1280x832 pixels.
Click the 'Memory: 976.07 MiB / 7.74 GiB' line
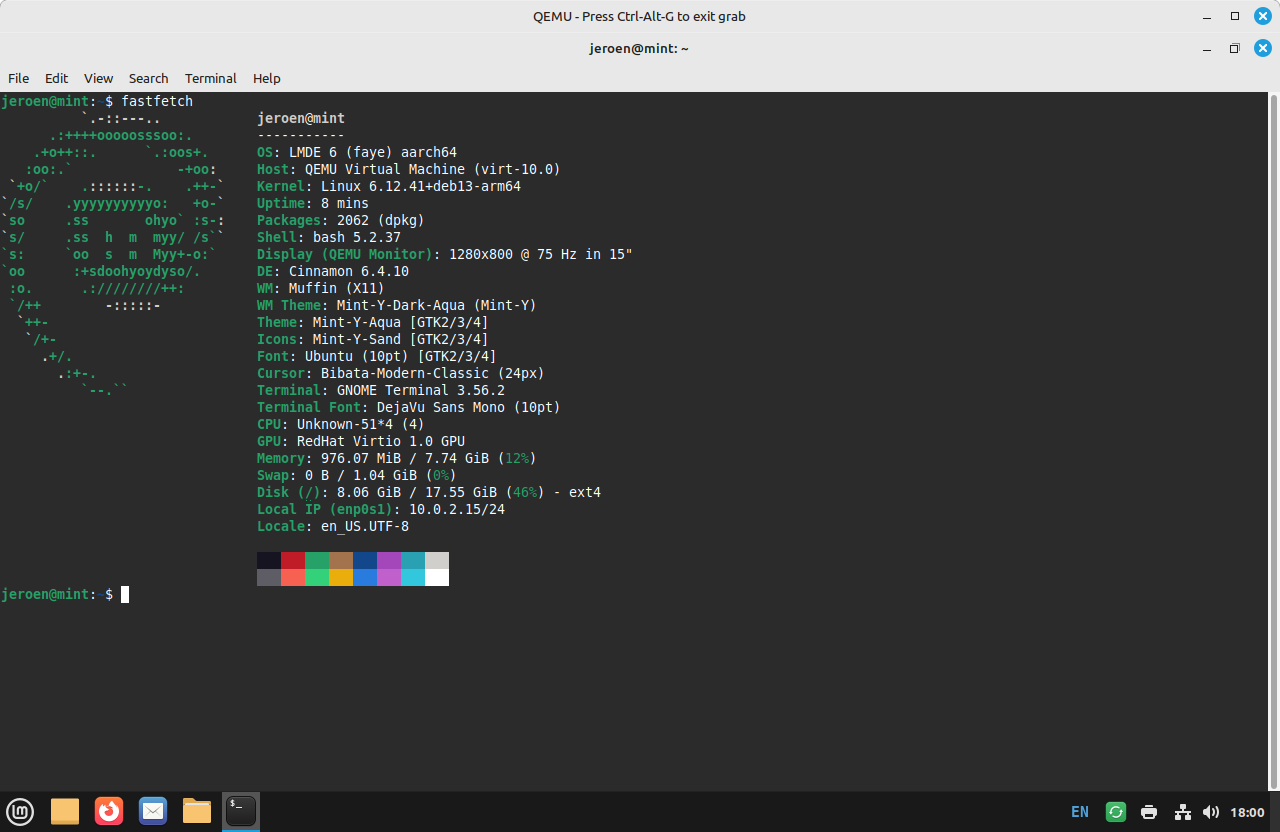(397, 458)
